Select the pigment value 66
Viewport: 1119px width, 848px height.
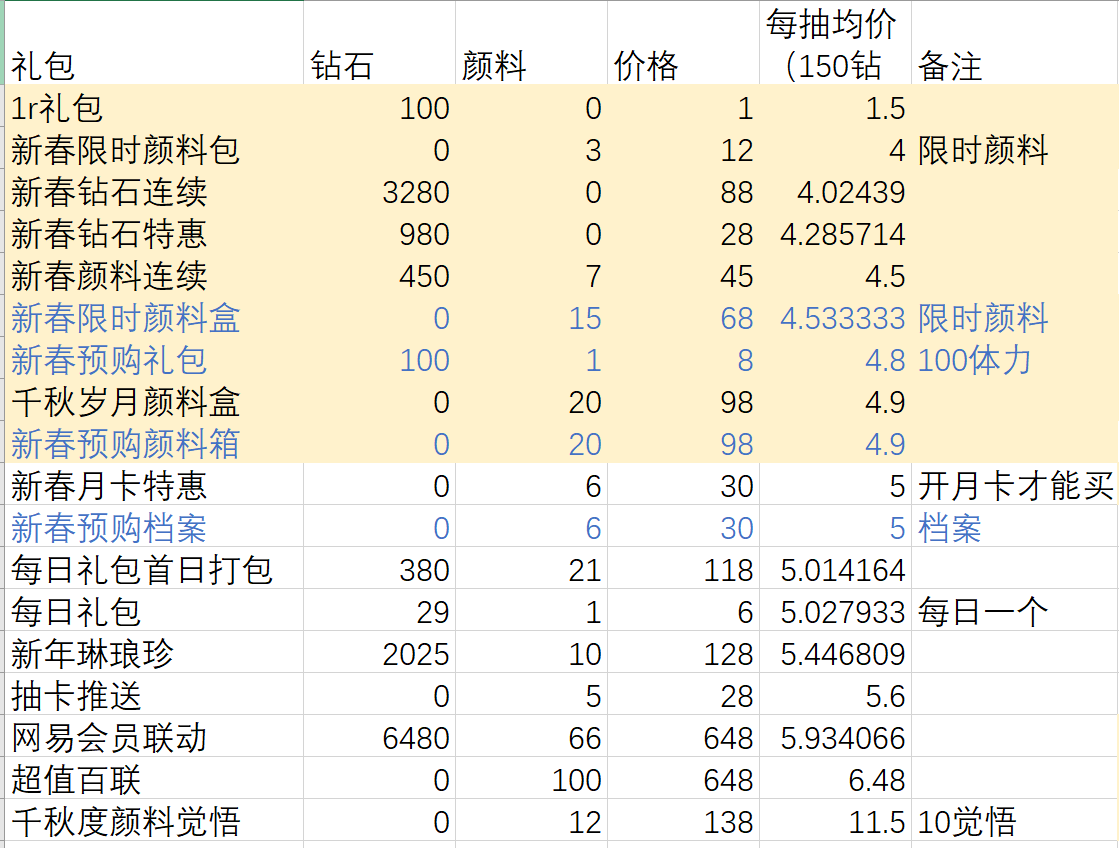click(x=584, y=739)
